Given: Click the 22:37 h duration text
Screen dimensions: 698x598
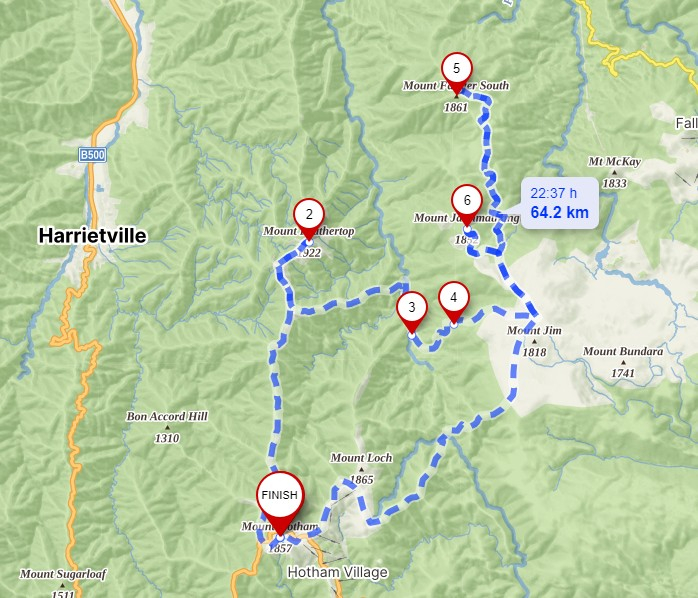Looking at the screenshot, I should [x=553, y=193].
